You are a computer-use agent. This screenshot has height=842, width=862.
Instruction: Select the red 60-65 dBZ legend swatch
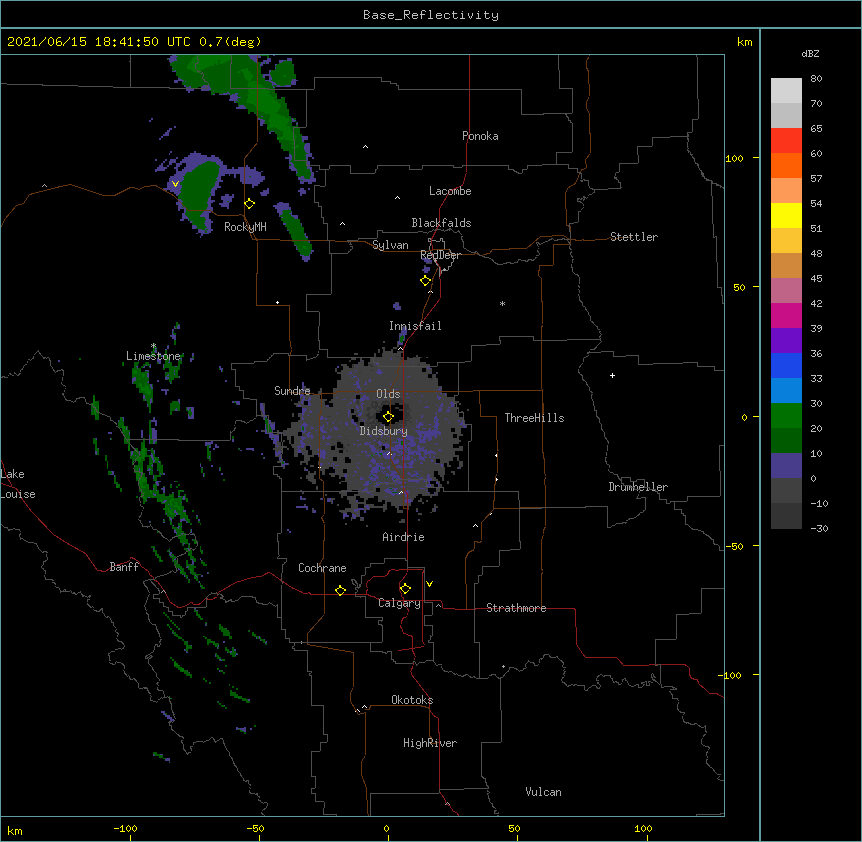786,141
